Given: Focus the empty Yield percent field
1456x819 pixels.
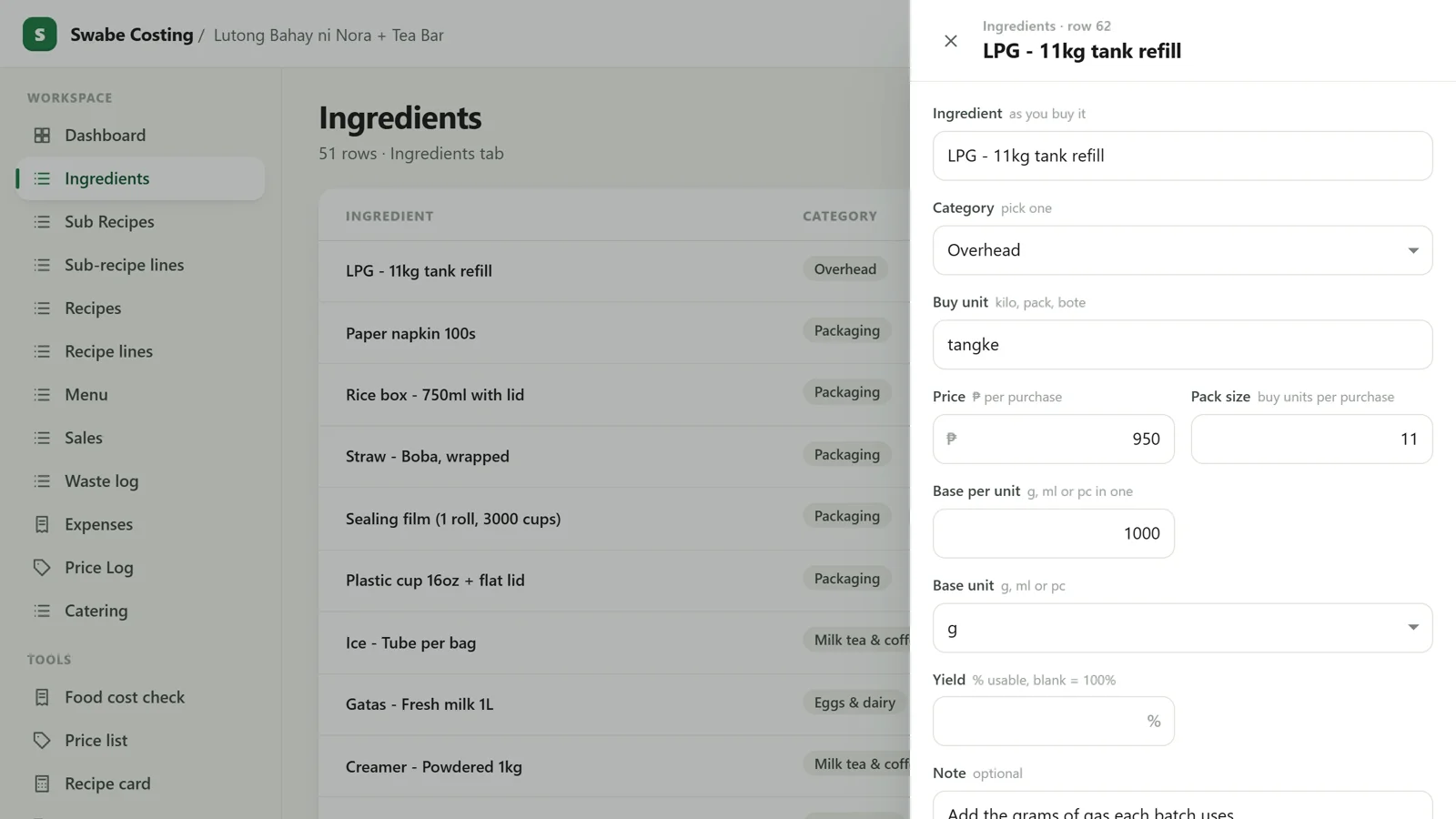Looking at the screenshot, I should coord(1053,722).
